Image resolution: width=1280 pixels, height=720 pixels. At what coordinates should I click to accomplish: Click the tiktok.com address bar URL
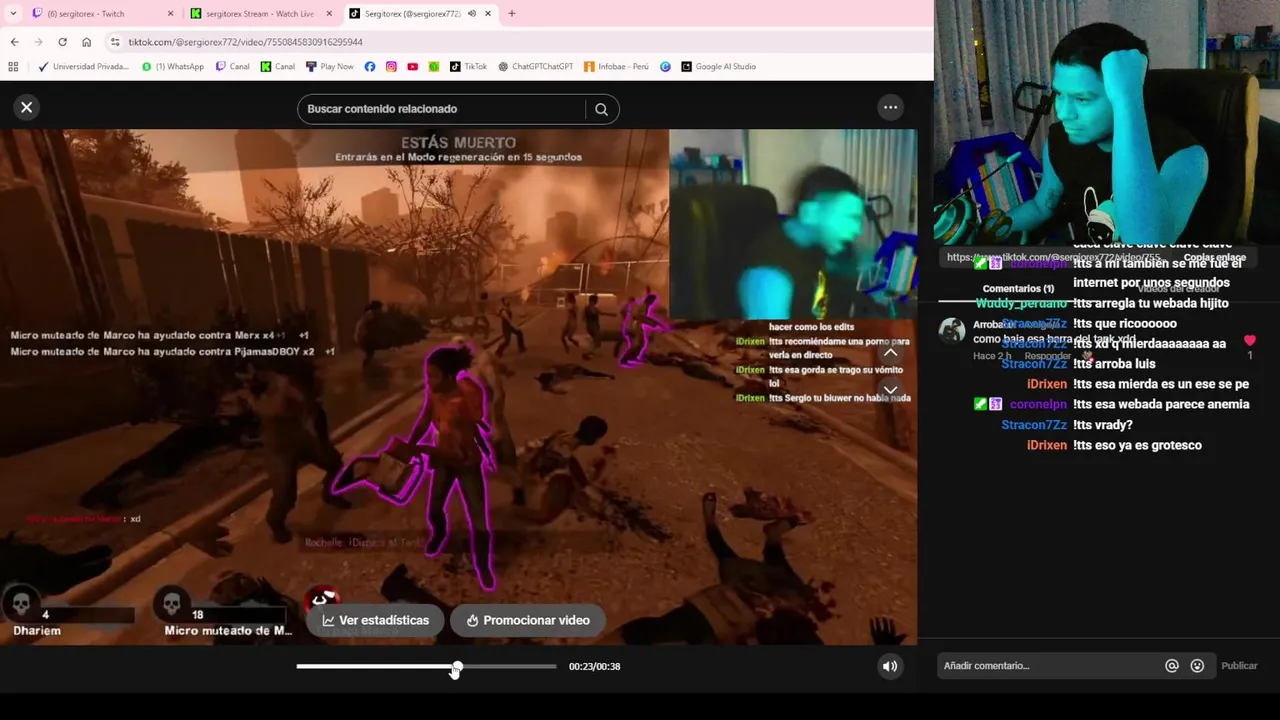pos(245,42)
